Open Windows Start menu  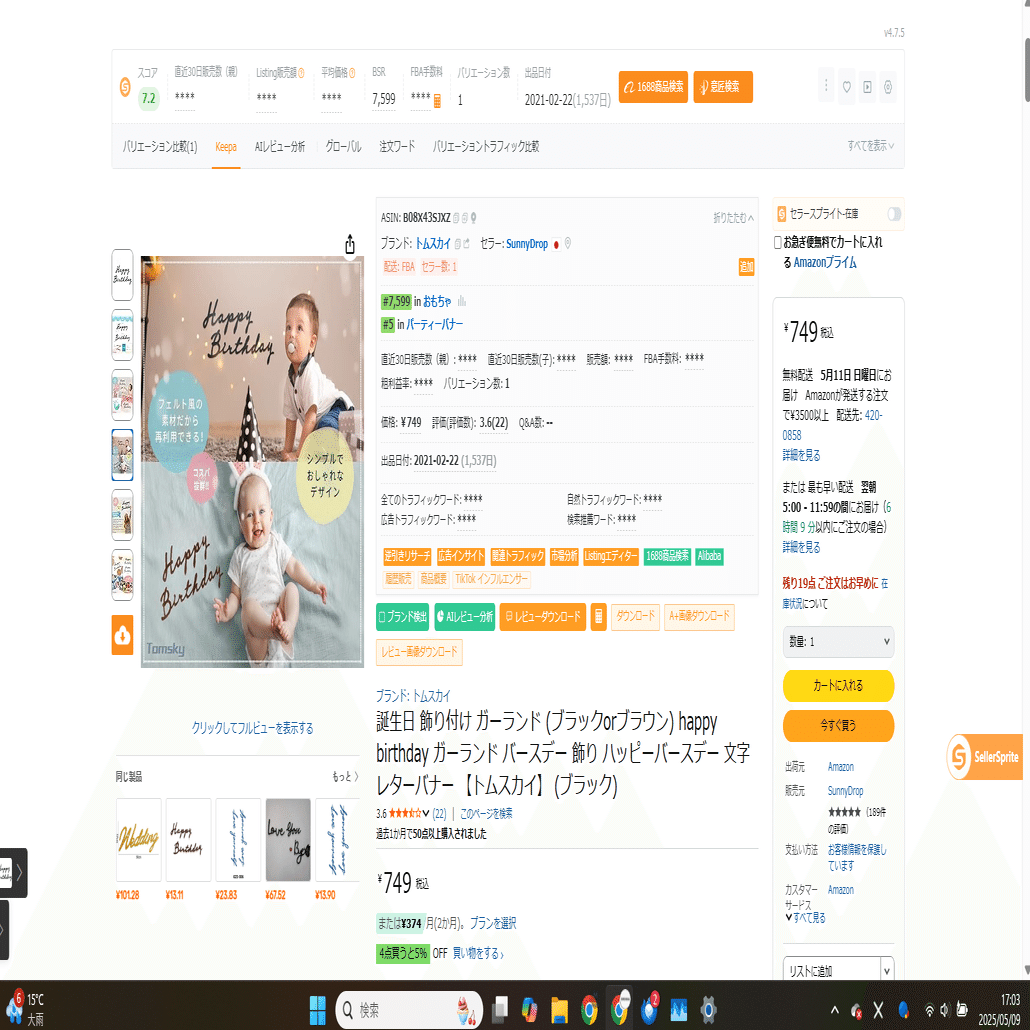tap(317, 1010)
